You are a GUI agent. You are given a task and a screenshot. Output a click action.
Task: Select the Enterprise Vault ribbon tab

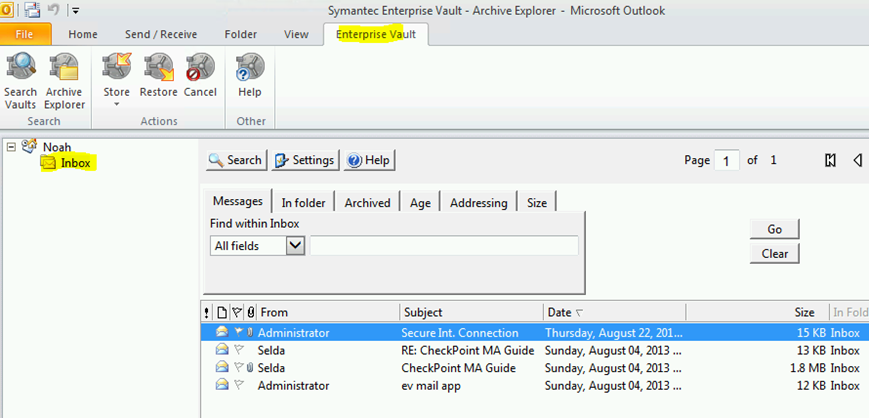pos(376,34)
